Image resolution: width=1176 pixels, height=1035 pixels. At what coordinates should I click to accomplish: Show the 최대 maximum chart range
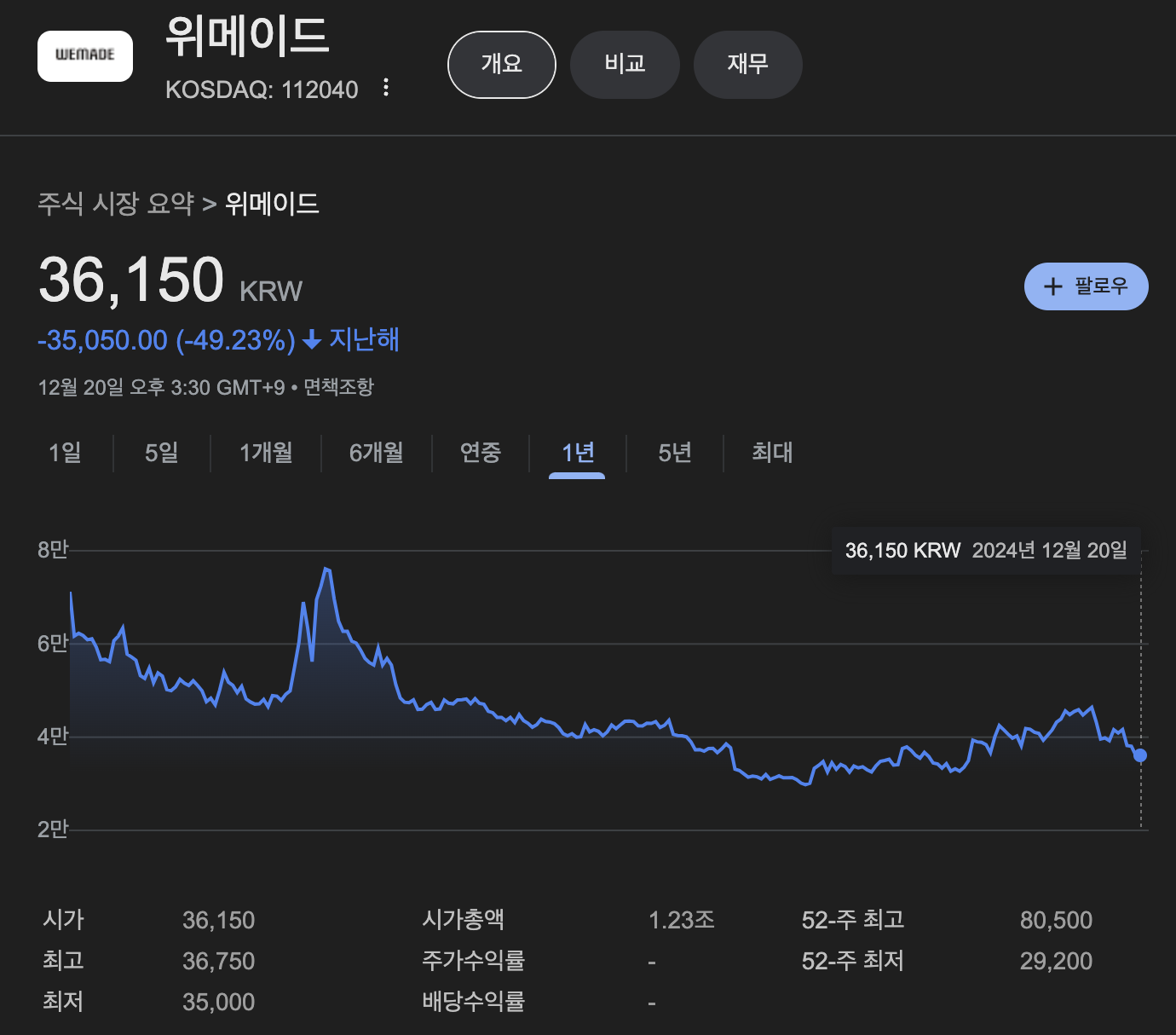772,453
